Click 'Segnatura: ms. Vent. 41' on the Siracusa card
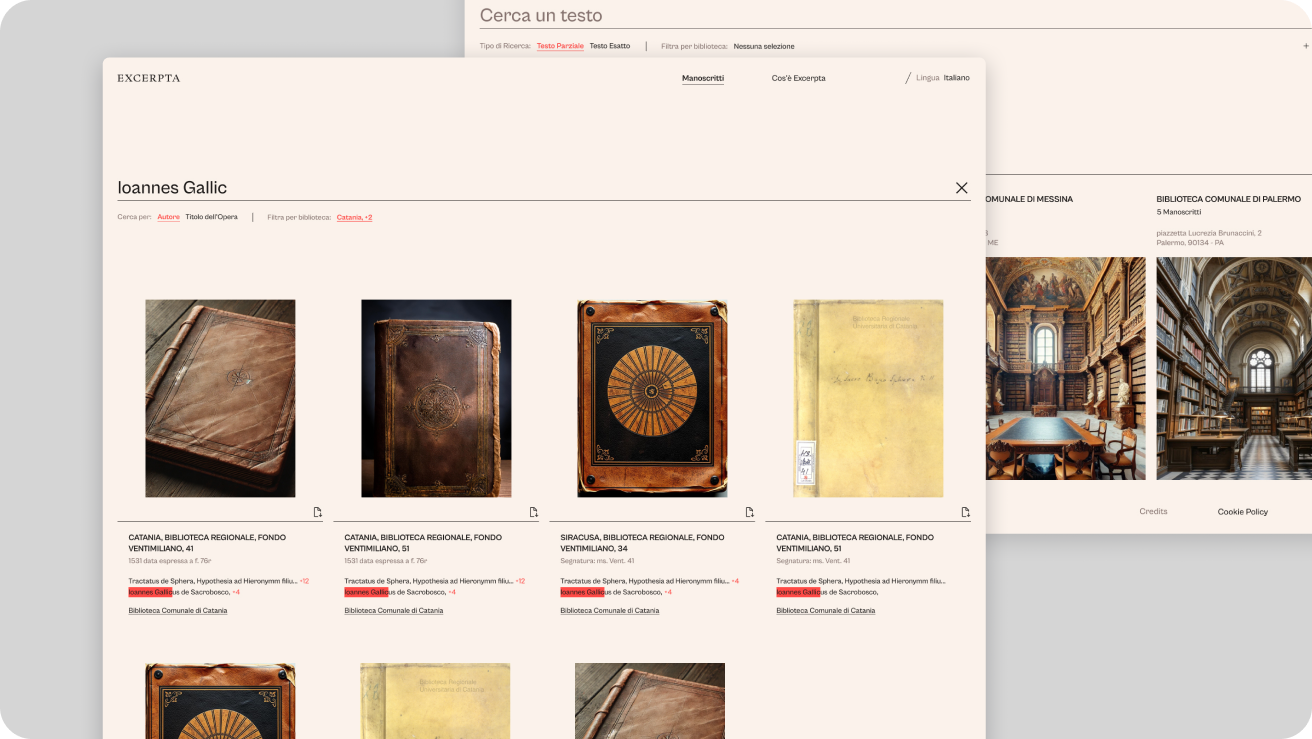Screen dimensions: 1312x739 click(597, 561)
